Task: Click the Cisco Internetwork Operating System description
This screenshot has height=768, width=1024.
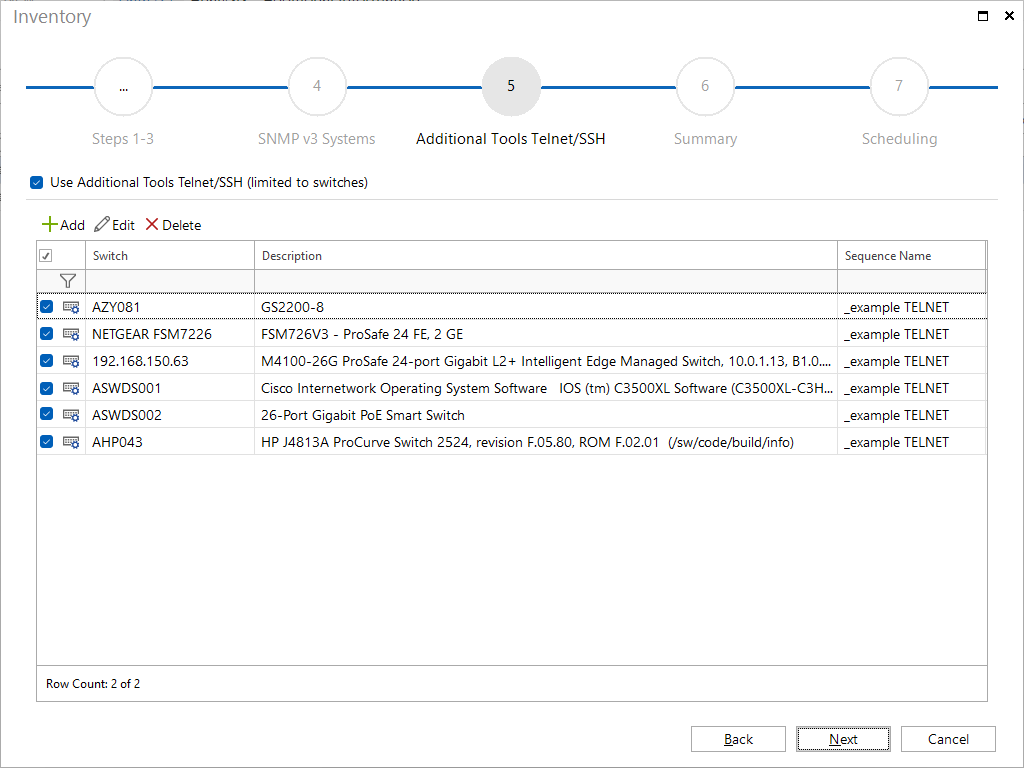Action: pyautogui.click(x=546, y=388)
